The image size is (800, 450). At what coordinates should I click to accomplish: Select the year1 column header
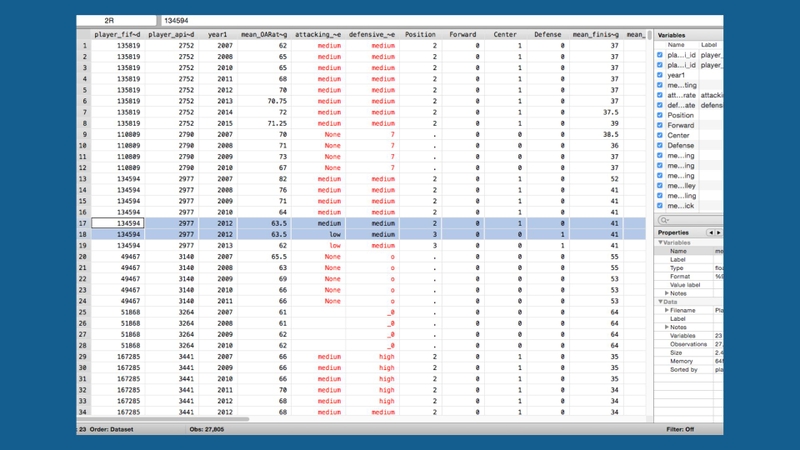click(218, 35)
